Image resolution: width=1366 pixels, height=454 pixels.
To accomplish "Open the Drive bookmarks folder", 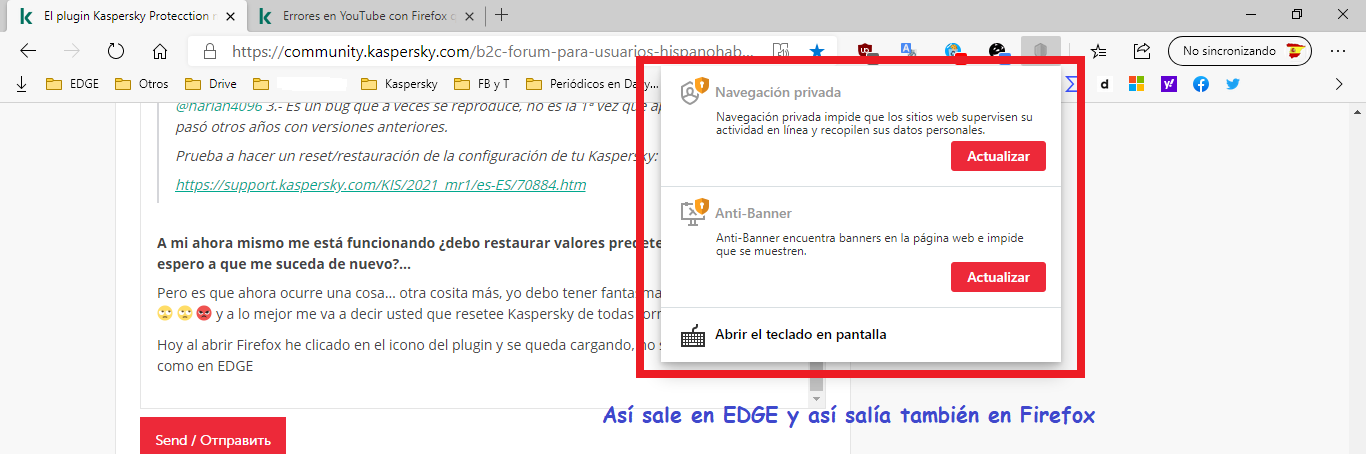I will [x=211, y=84].
